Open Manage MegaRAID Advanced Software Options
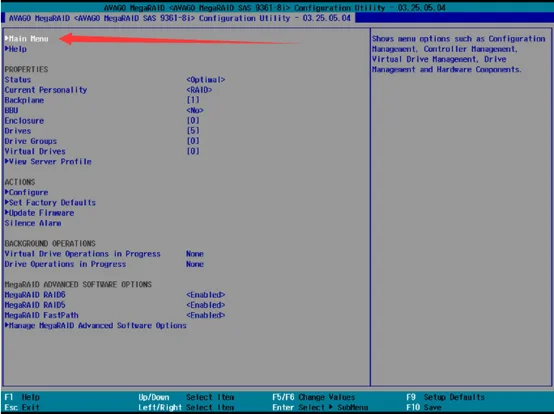The width and height of the screenshot is (554, 414). [95, 325]
